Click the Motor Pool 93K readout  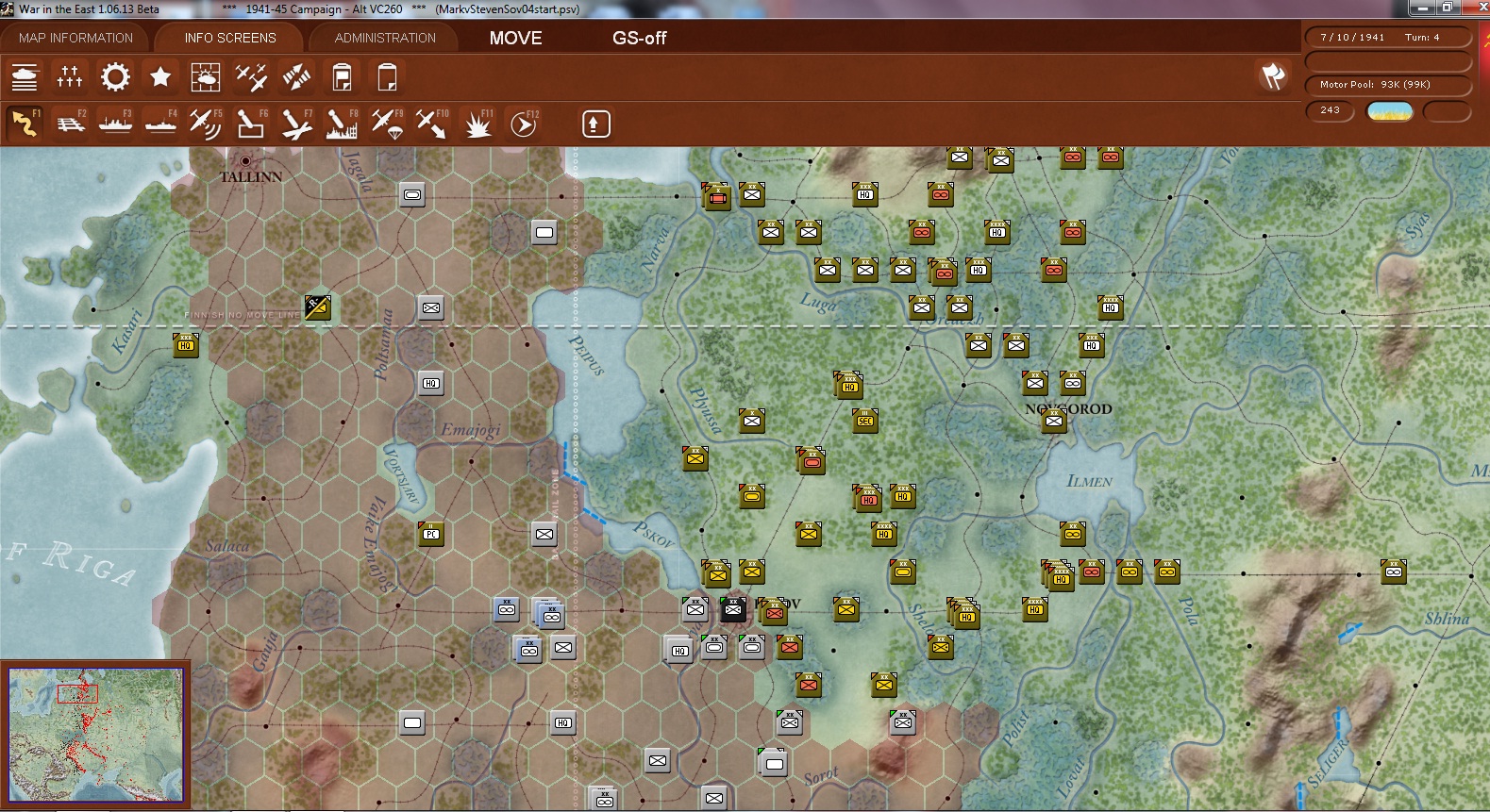(x=1388, y=85)
